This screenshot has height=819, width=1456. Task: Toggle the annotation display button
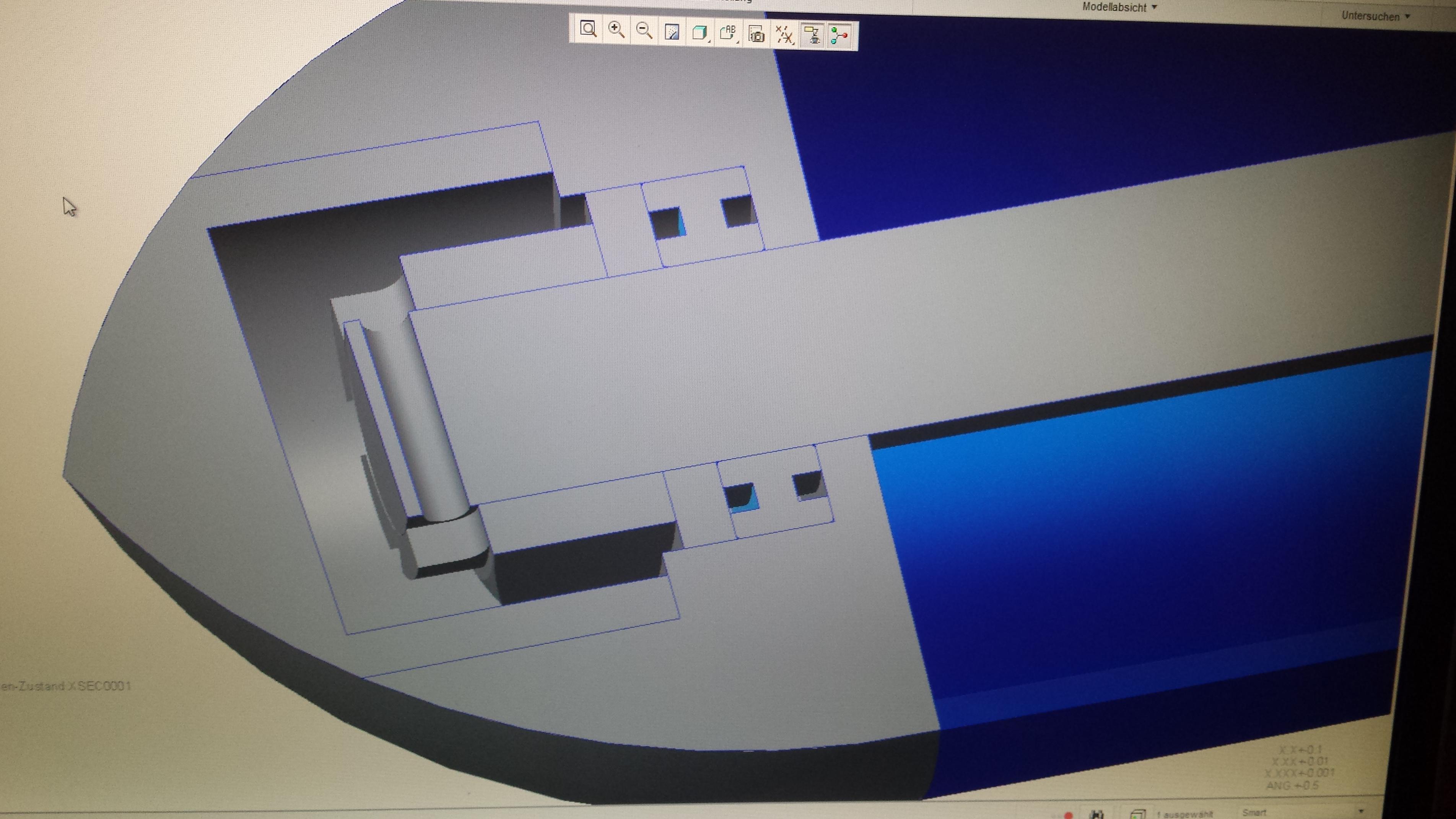click(812, 36)
